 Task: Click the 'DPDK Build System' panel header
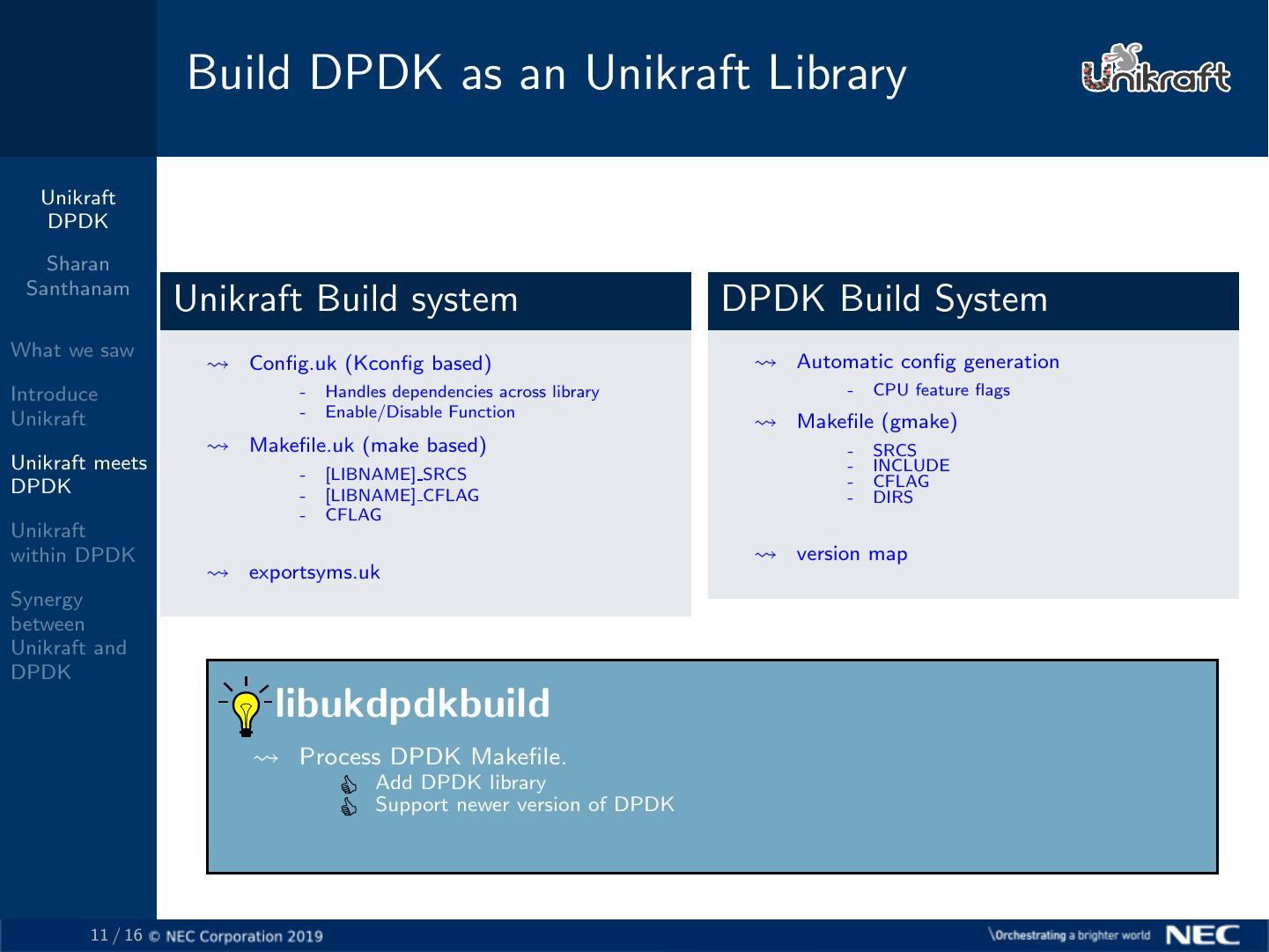pos(884,299)
